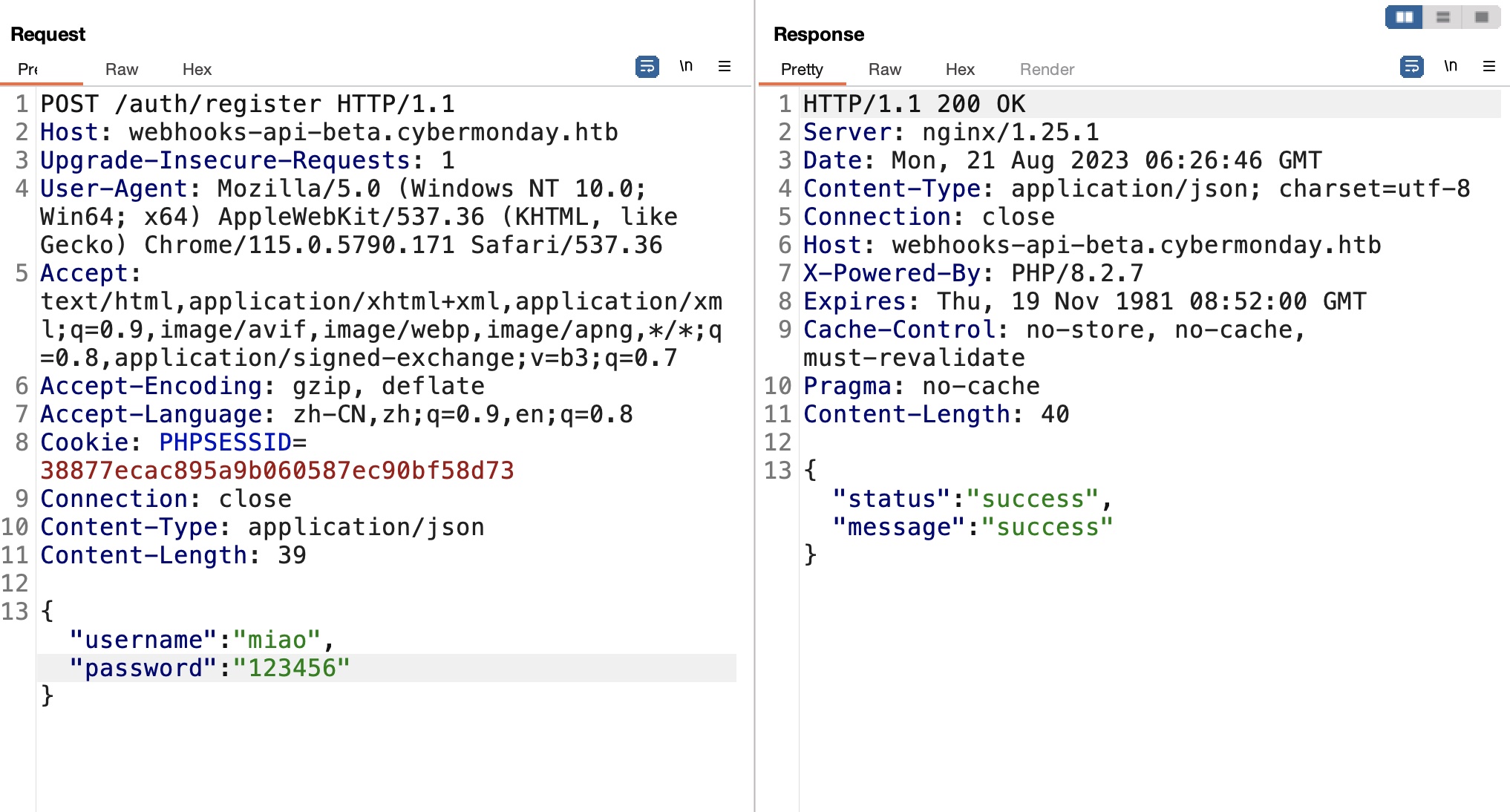Viewport: 1510px width, 812px height.
Task: Click the POST /auth/register request line
Action: (247, 104)
